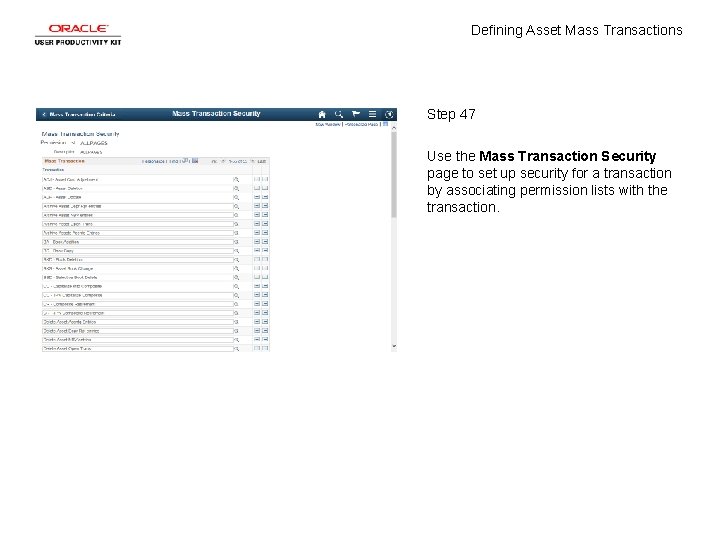Add a row after Asset Cost Adjustment

tap(257, 180)
